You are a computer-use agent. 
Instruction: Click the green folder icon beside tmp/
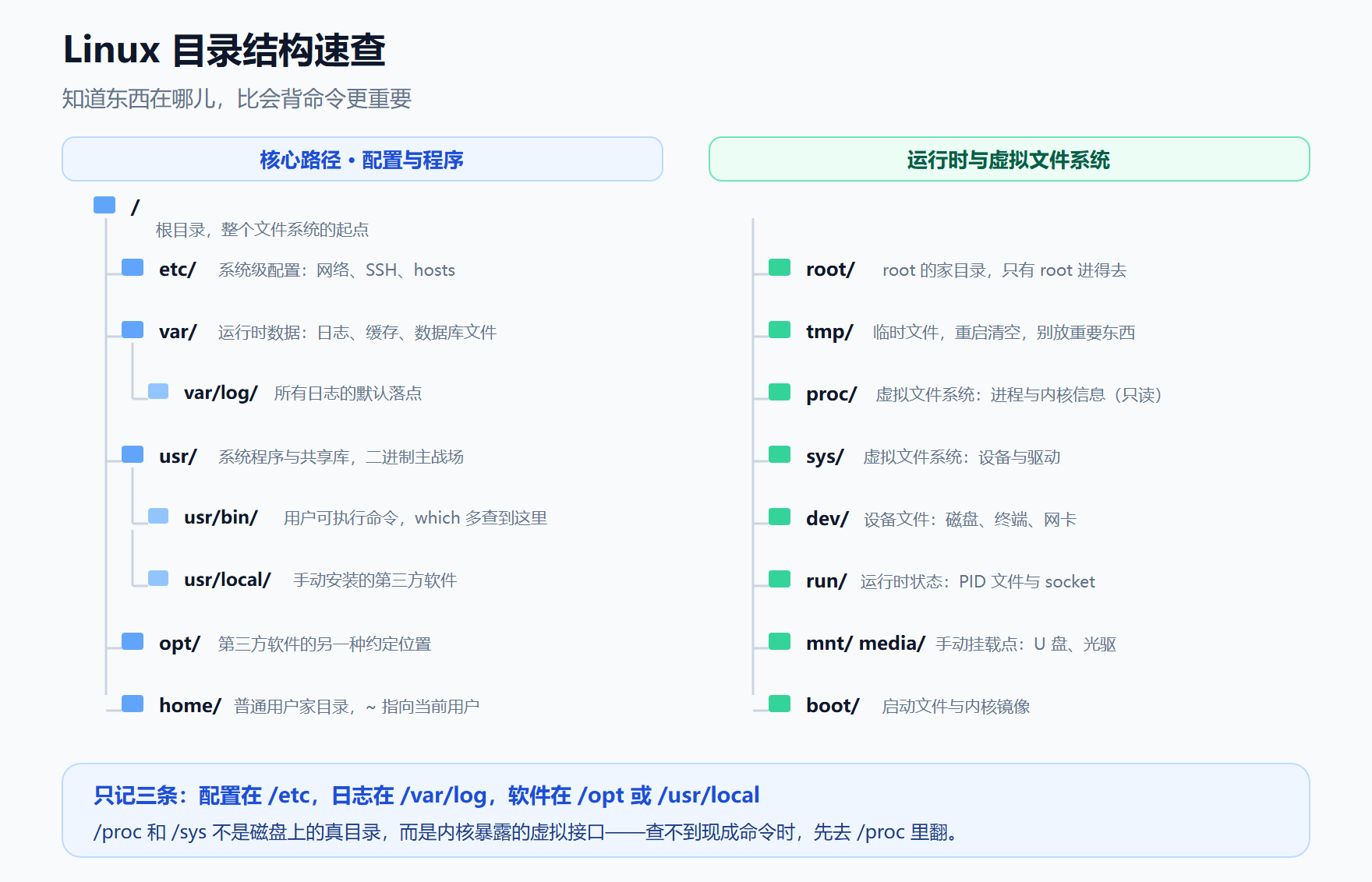point(780,330)
